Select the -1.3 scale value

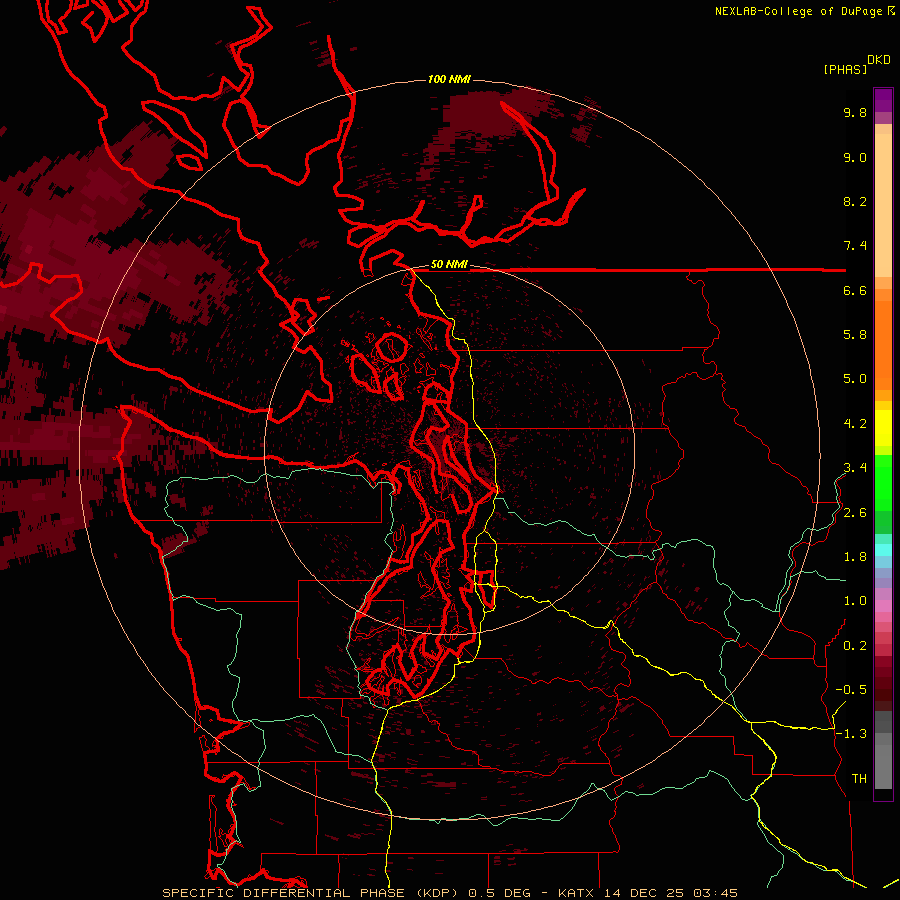coord(851,734)
